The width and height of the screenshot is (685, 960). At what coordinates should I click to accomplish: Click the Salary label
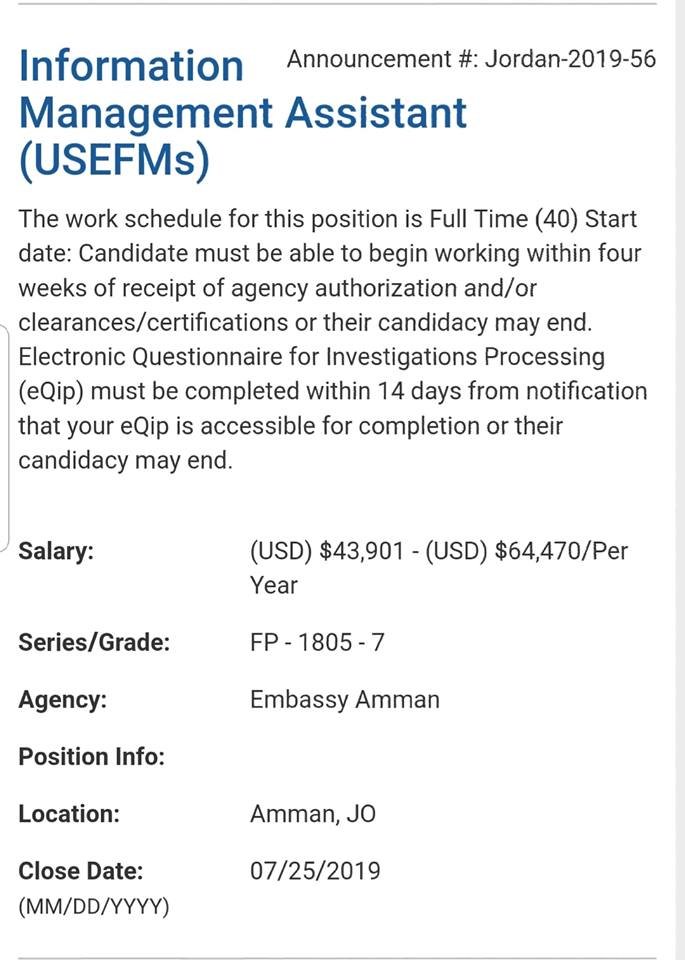[x=56, y=551]
